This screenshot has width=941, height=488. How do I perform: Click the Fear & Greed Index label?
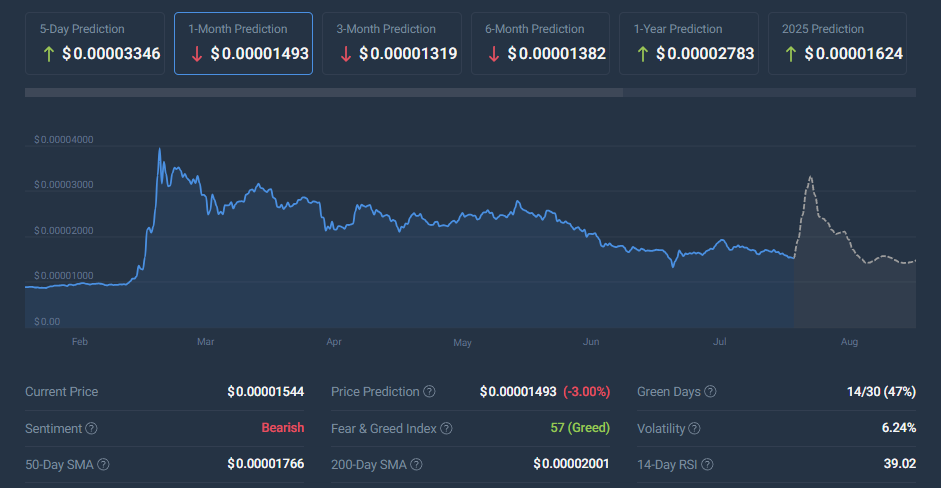click(383, 428)
